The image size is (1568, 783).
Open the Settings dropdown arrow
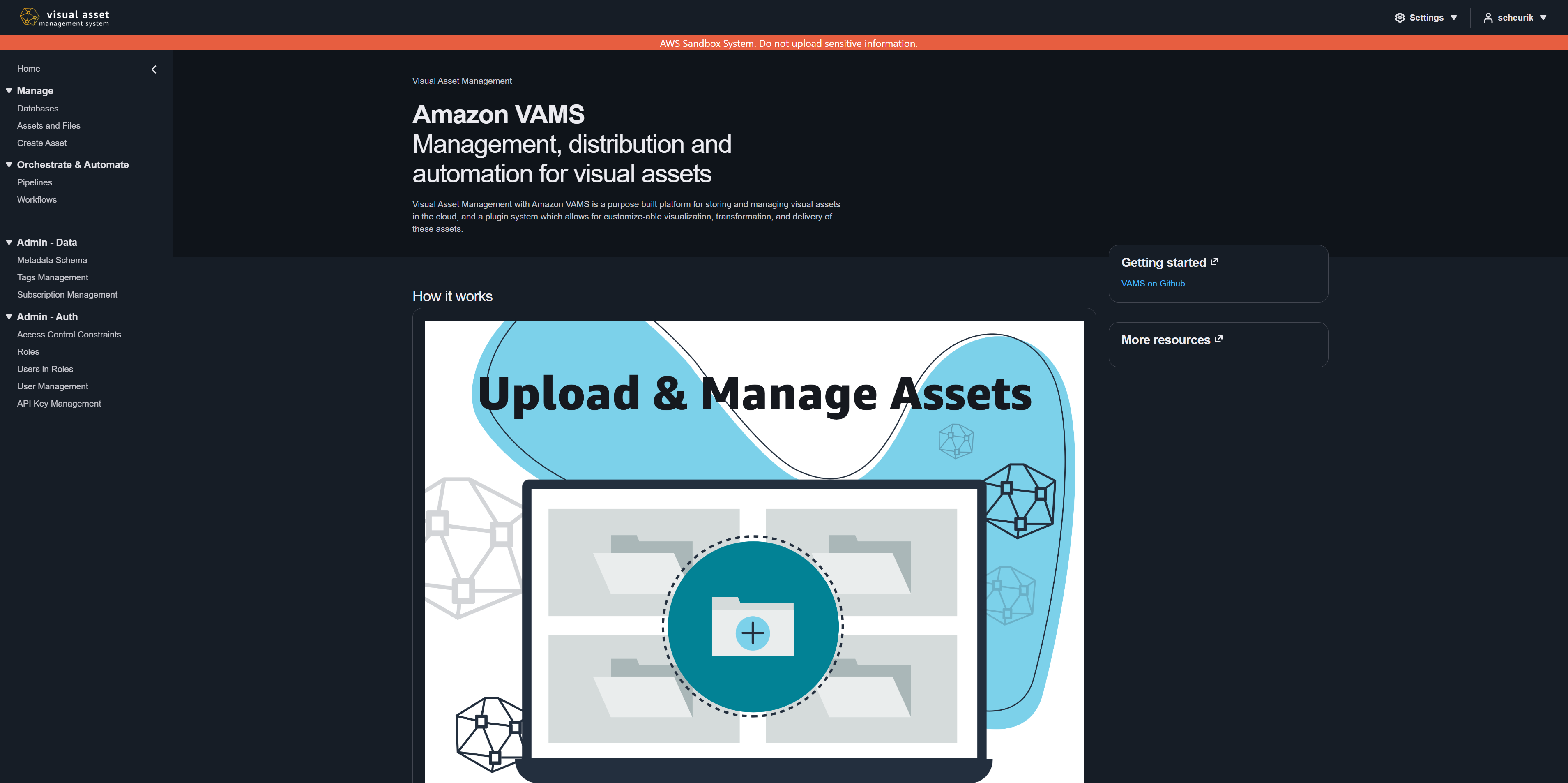click(1453, 18)
